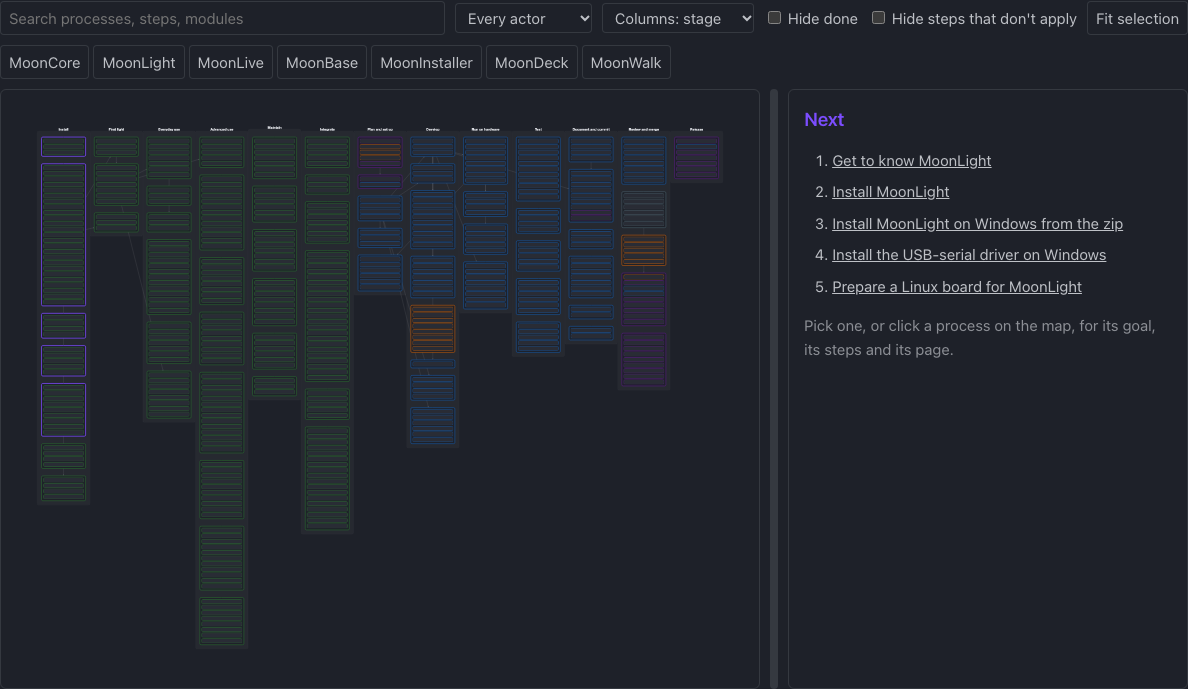Select the MoonWalk module filter

[626, 62]
